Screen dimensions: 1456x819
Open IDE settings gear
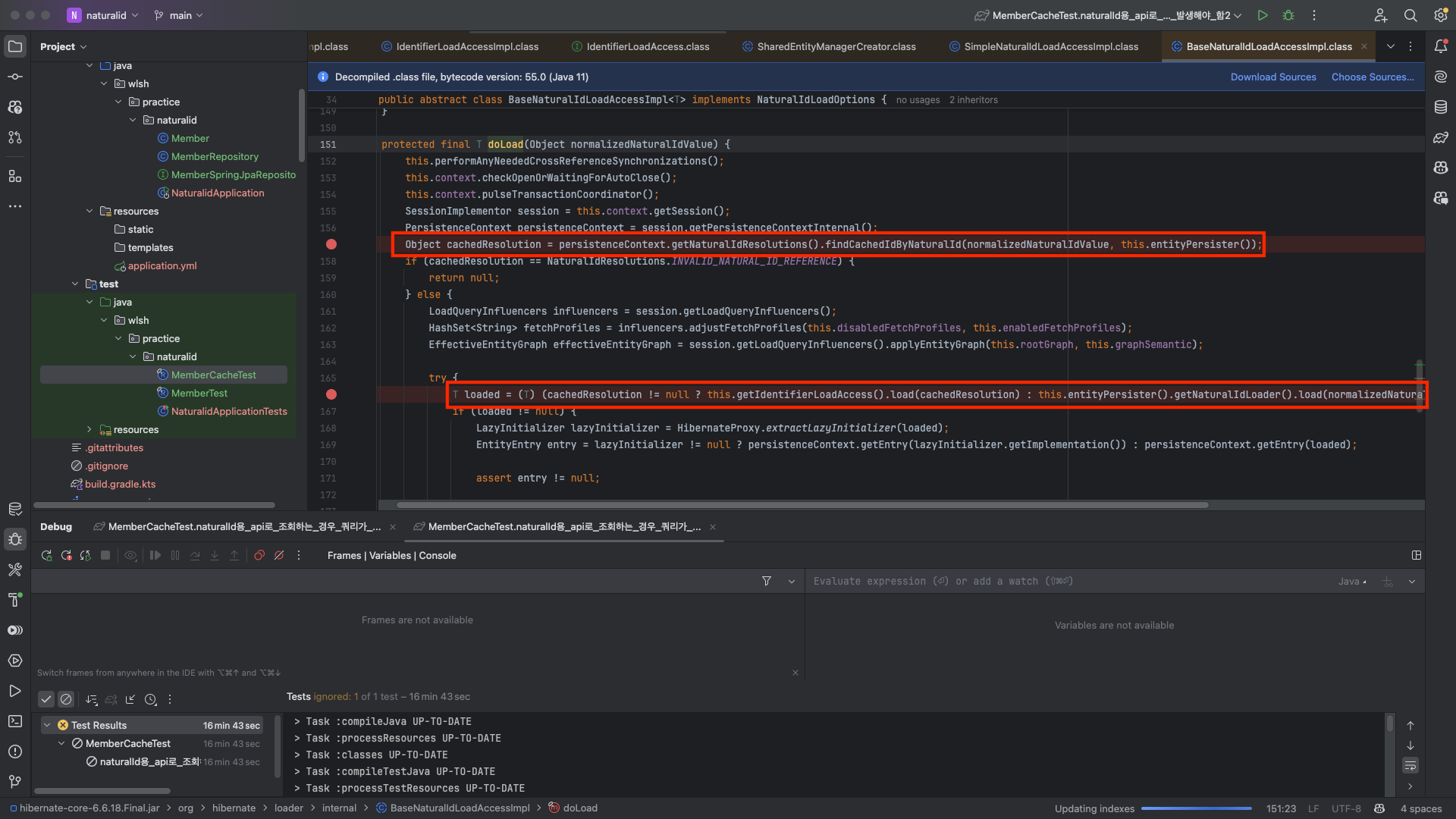tap(1441, 15)
